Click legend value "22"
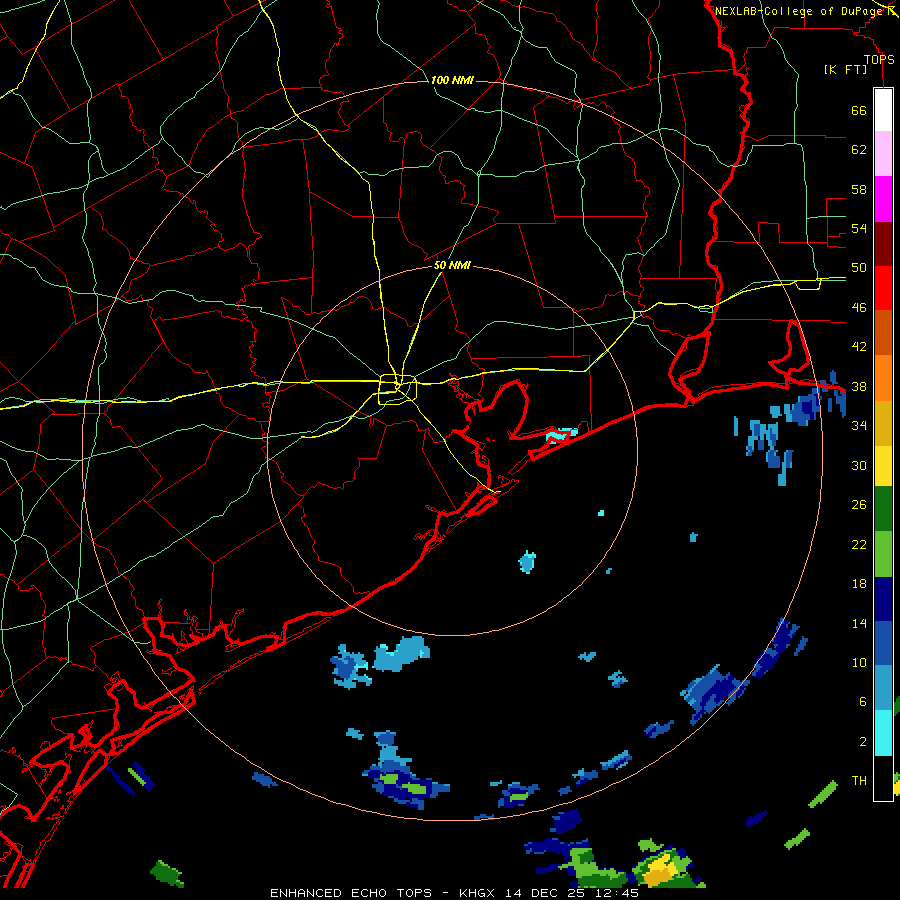This screenshot has width=900, height=900. (x=859, y=545)
